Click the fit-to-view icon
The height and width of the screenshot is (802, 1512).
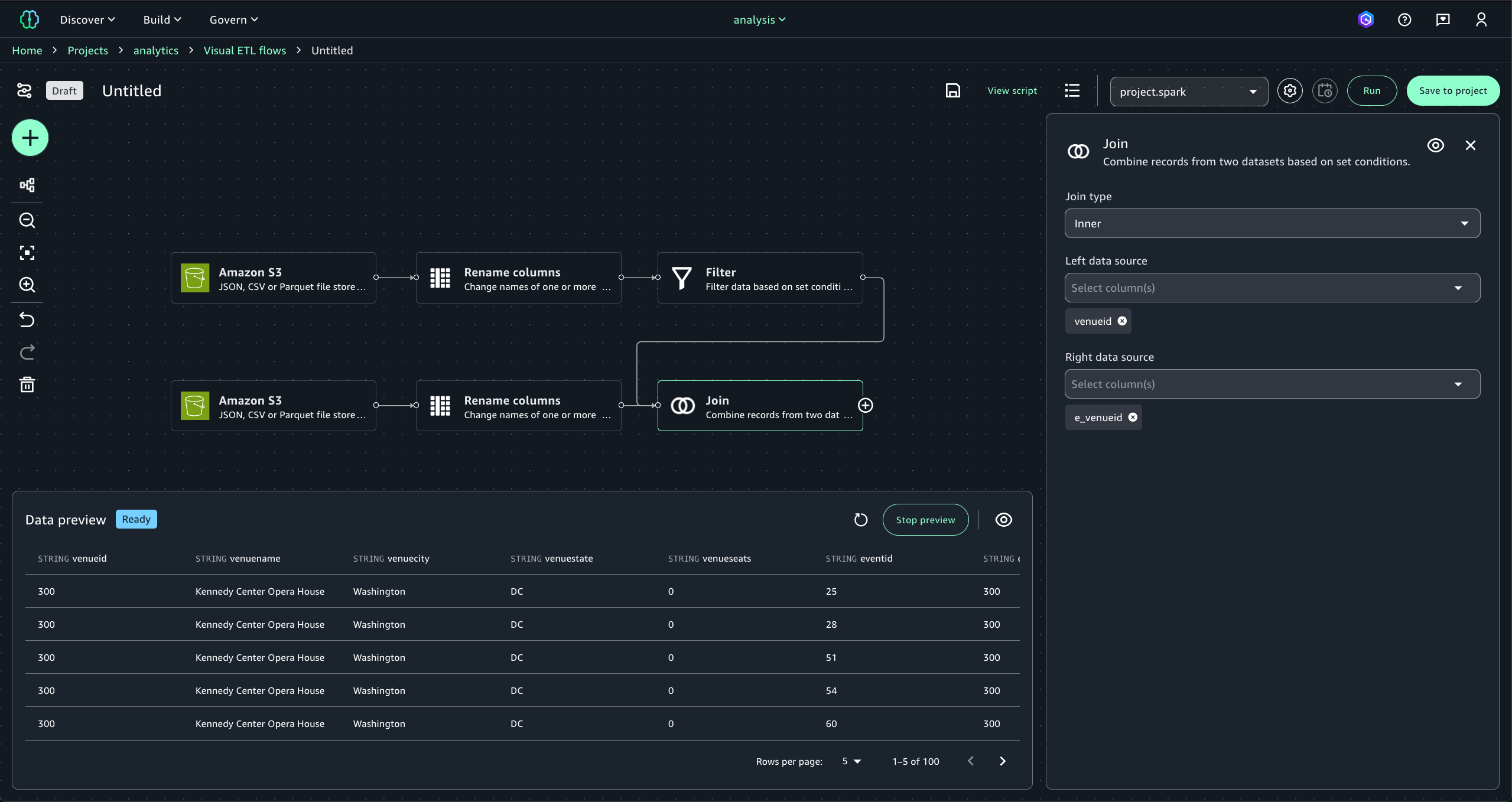(x=27, y=253)
